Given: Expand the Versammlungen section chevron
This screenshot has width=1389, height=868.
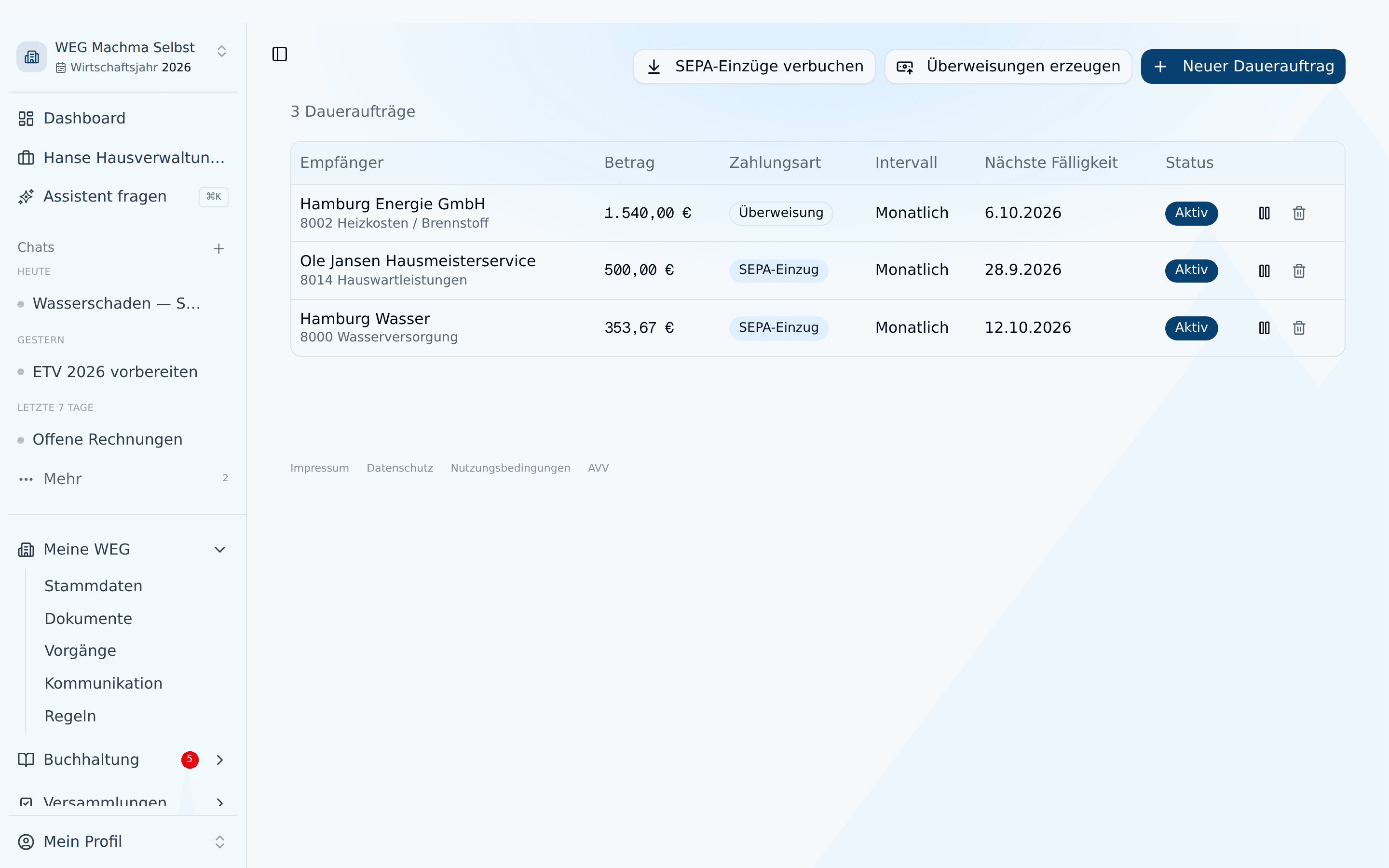Looking at the screenshot, I should point(220,802).
